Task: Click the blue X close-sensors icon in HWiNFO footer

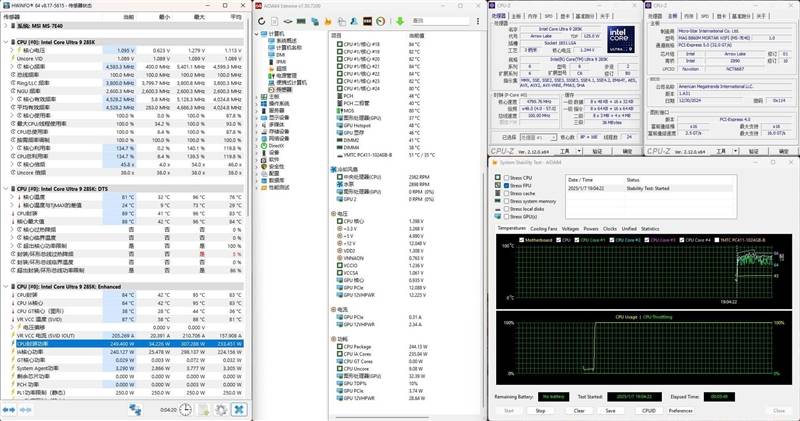Action: tap(239, 409)
